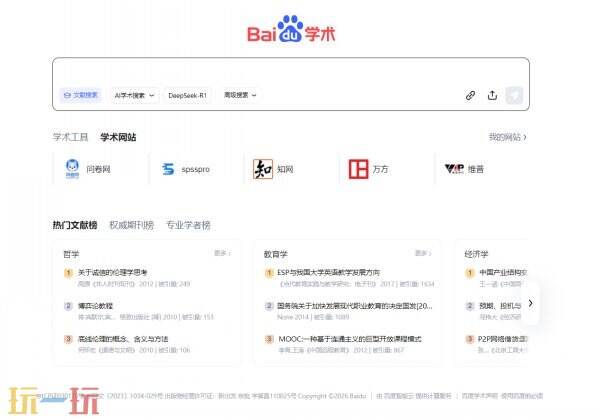Click rank 1 badge beside ESP article
The width and height of the screenshot is (600, 420).
(269, 273)
